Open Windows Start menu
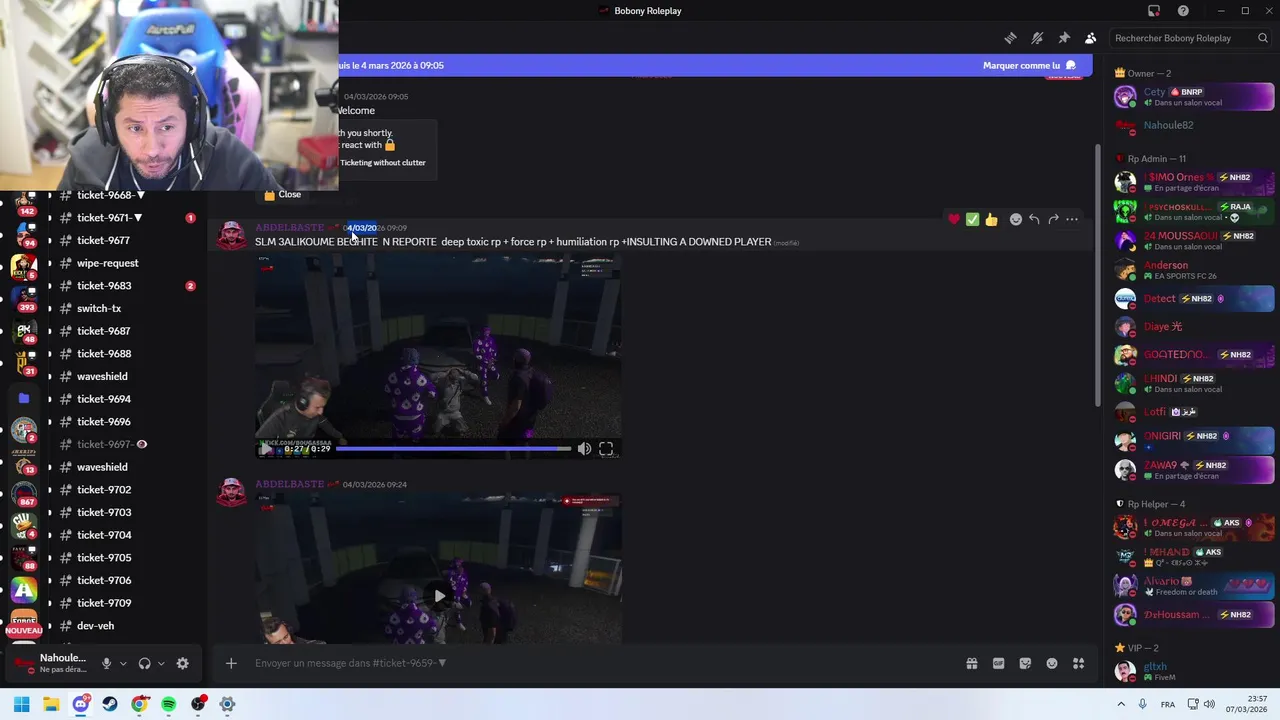This screenshot has height=720, width=1280. 22,704
